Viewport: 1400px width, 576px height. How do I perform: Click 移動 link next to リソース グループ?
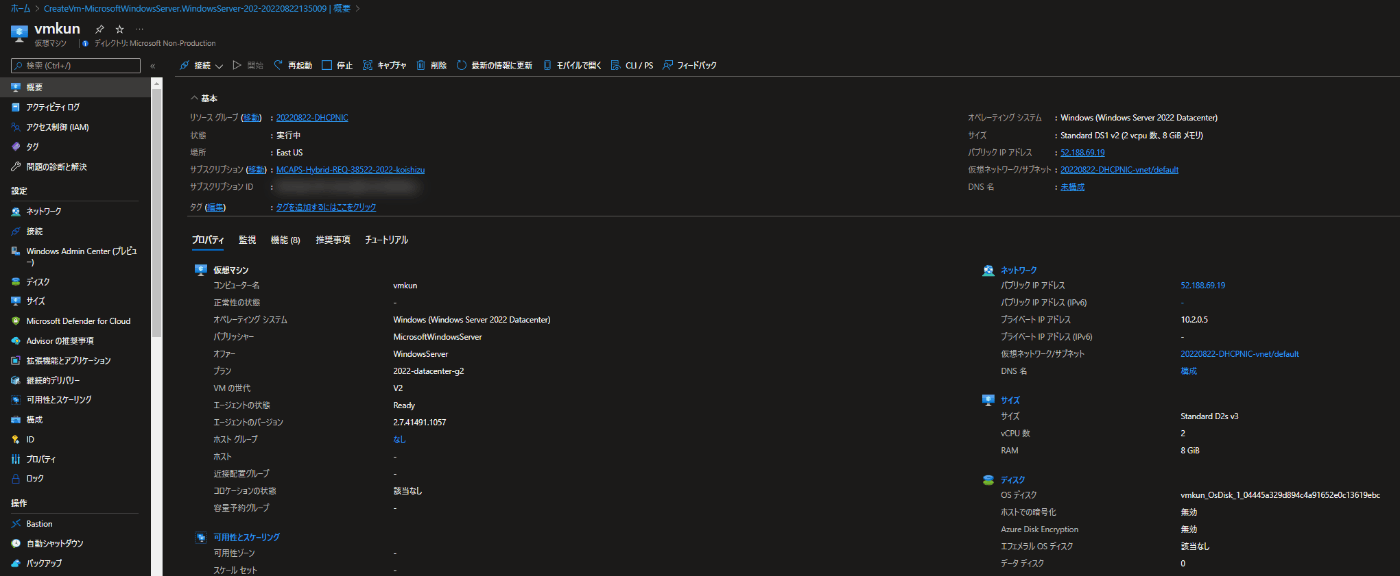252,118
